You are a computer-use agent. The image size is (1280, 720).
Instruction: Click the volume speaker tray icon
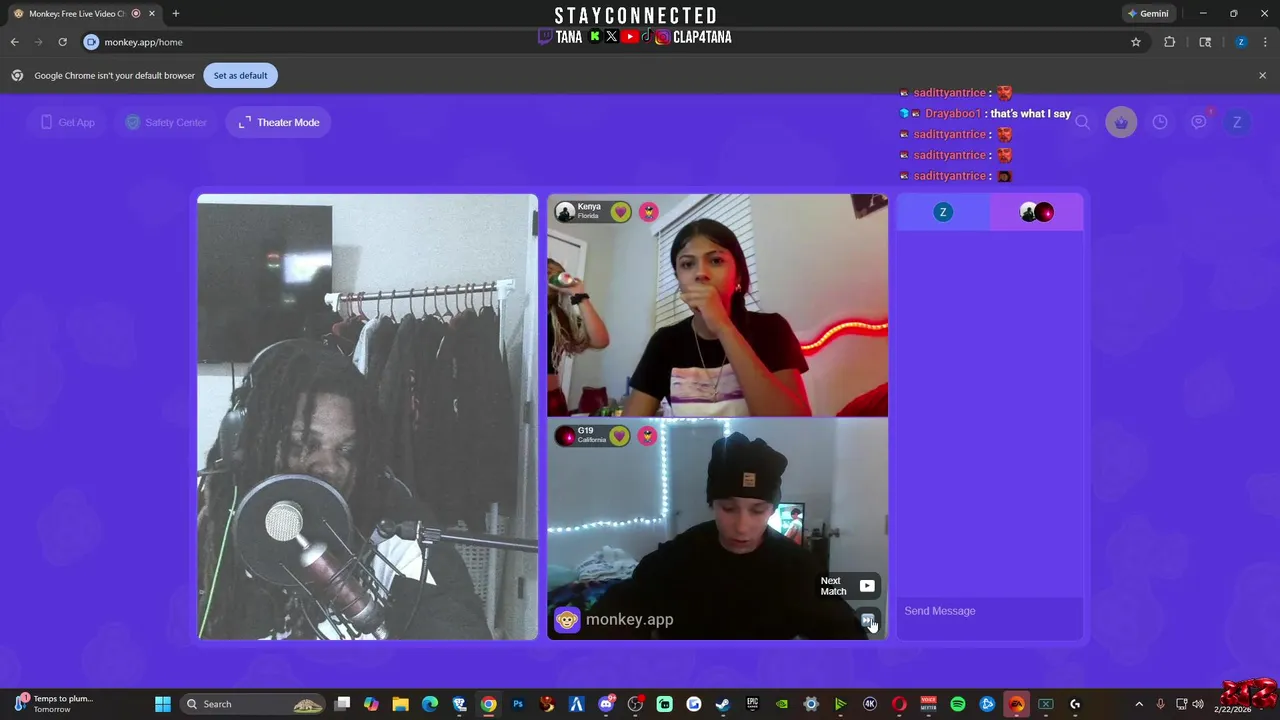(x=1198, y=704)
